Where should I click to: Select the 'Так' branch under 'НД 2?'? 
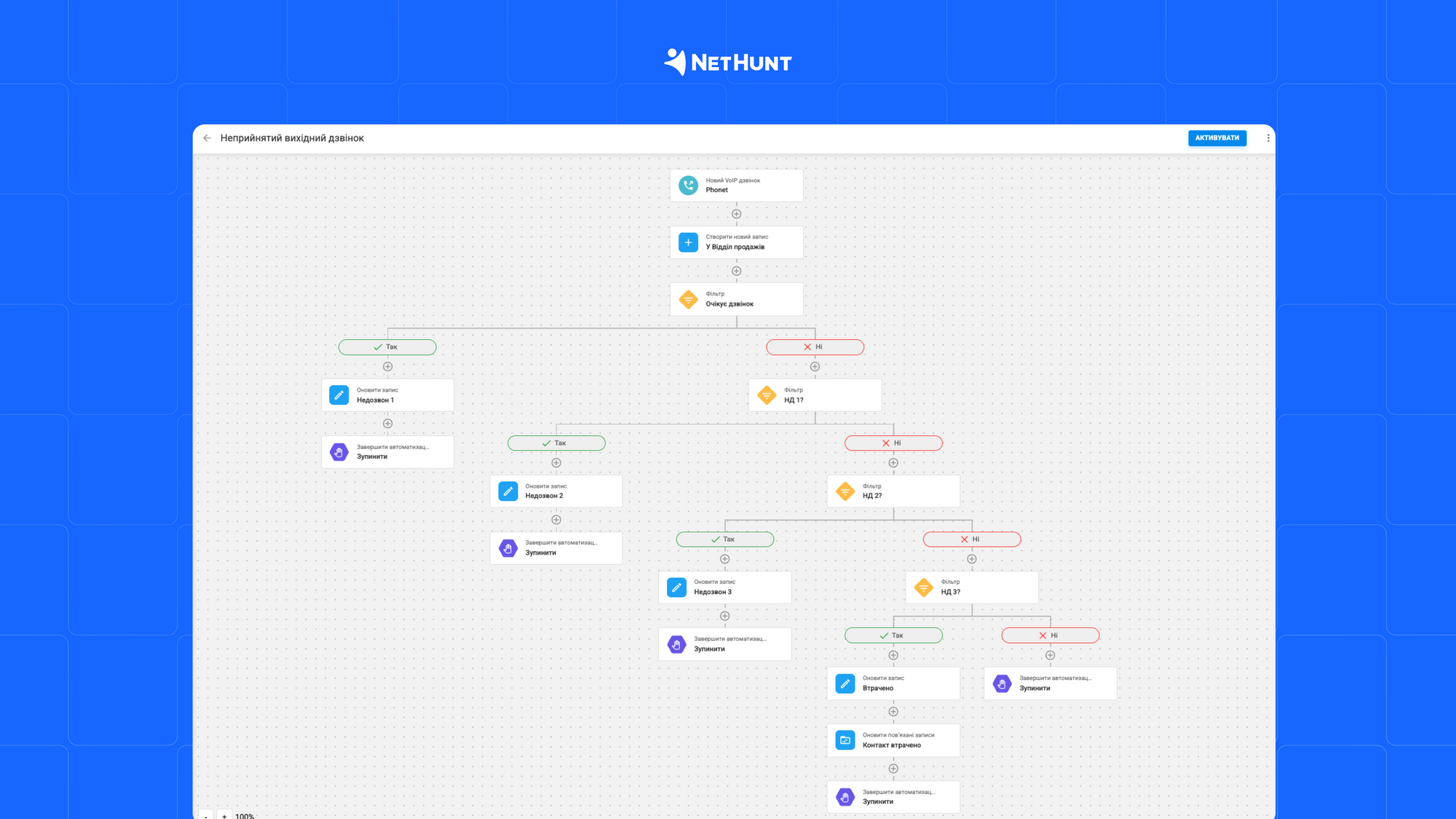coord(725,539)
